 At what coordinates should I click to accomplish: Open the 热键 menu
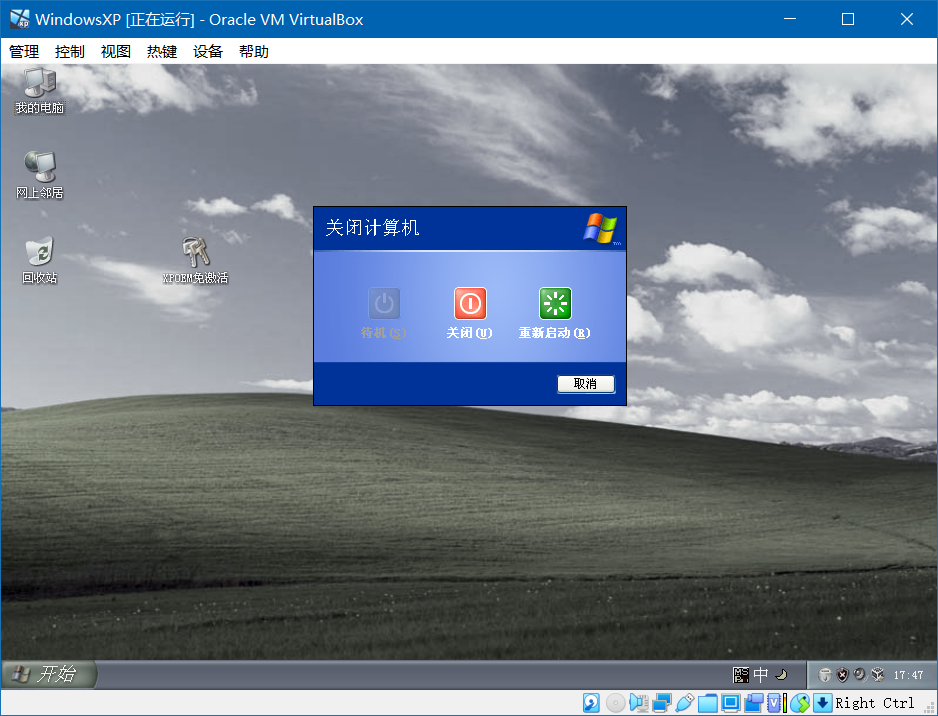162,51
